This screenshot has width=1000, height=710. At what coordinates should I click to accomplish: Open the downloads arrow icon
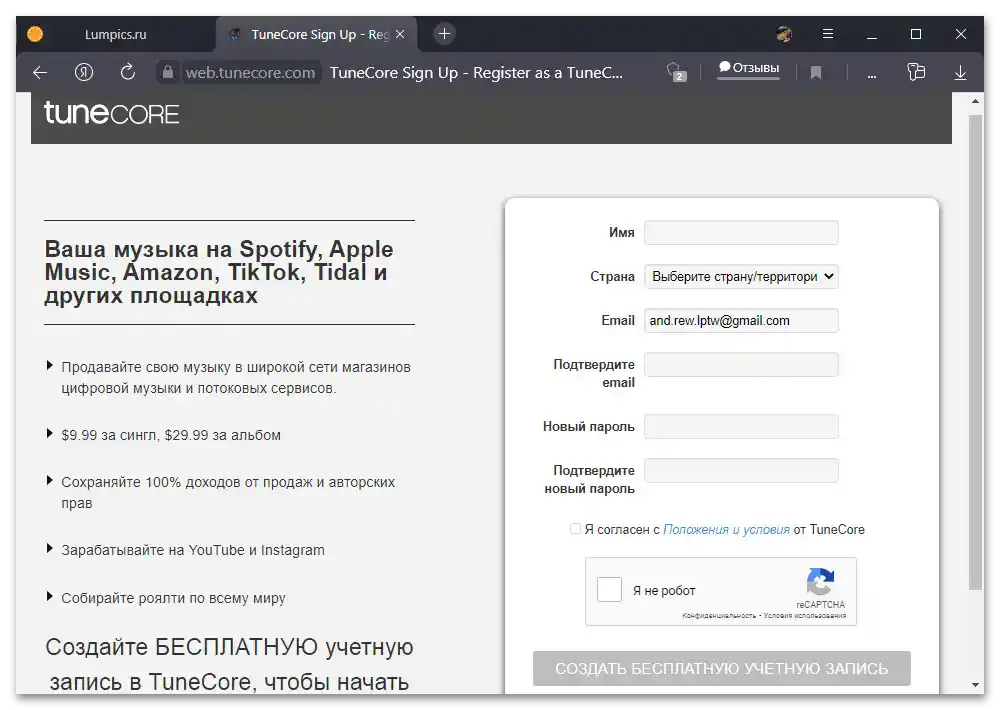point(960,73)
